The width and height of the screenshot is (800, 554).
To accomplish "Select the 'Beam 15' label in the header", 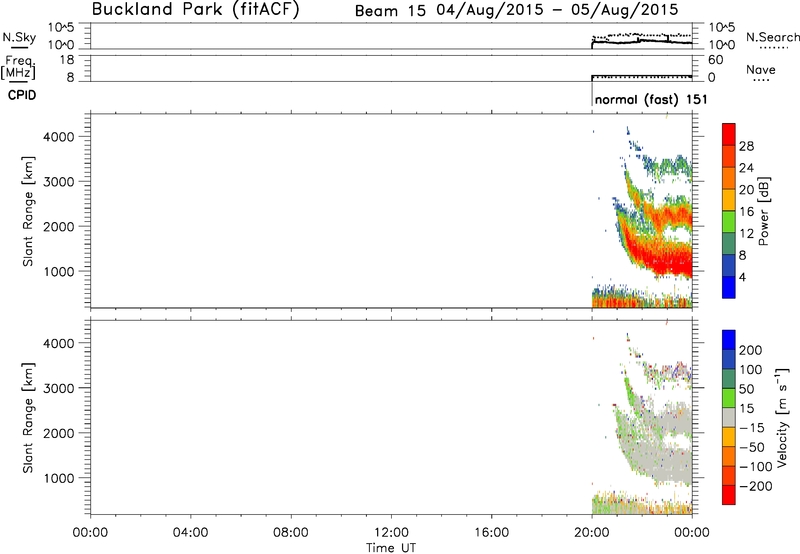I will [390, 11].
